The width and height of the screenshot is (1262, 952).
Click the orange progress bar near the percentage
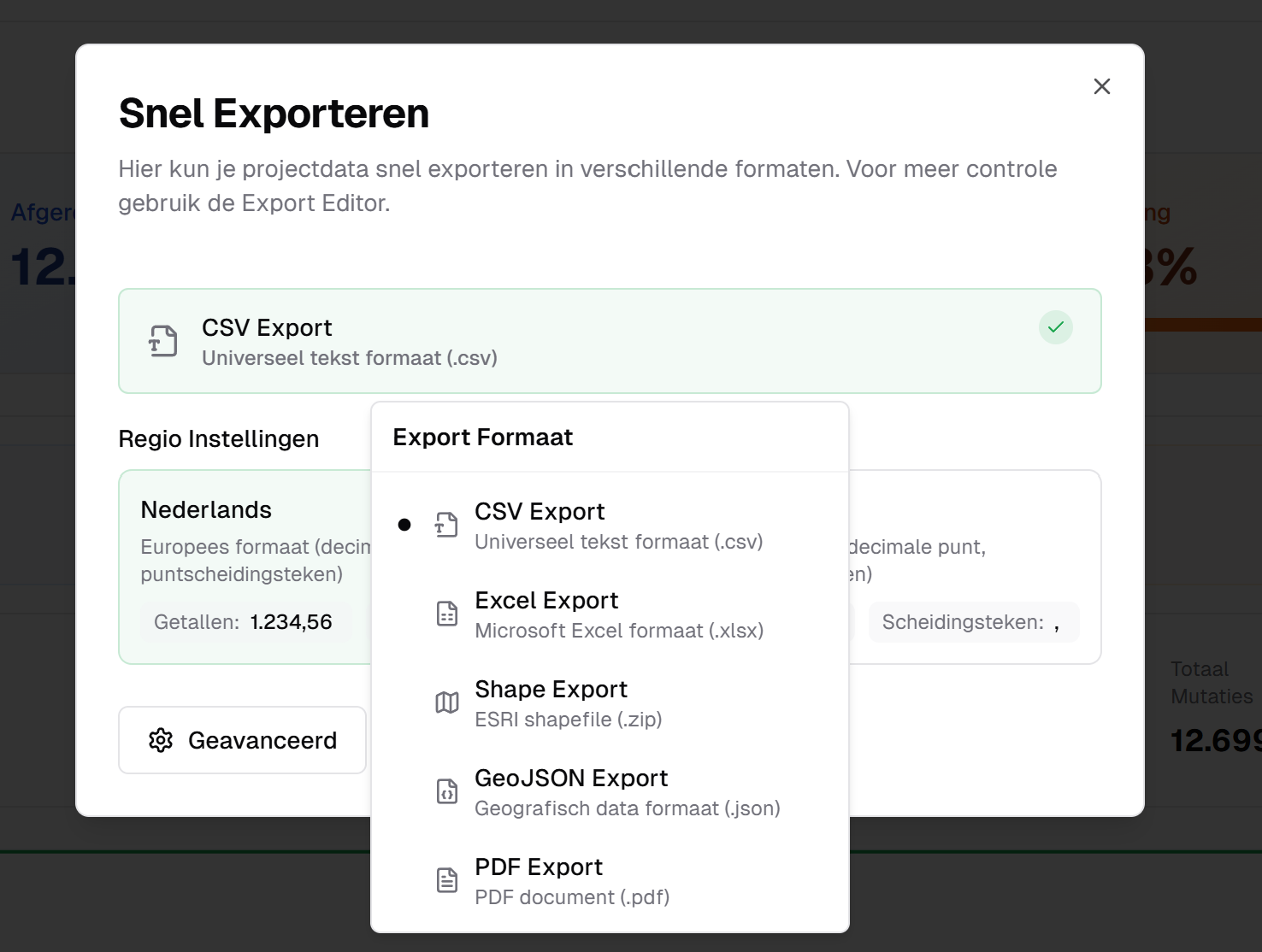[x=1206, y=324]
